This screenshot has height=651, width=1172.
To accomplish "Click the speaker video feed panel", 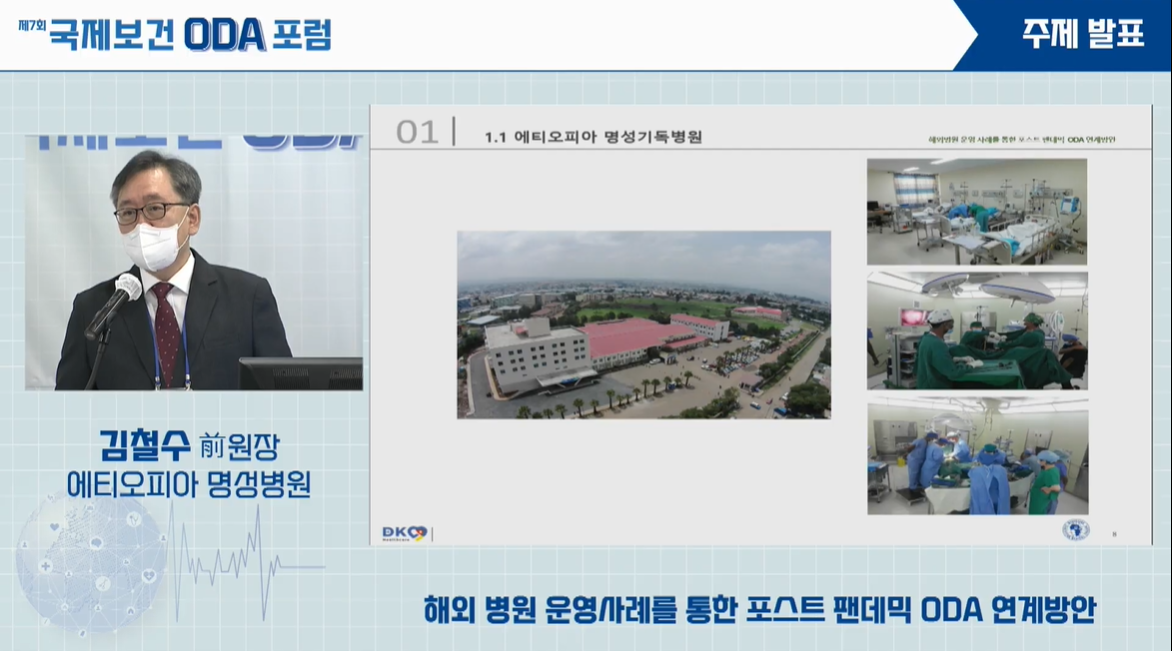I will click(x=193, y=262).
